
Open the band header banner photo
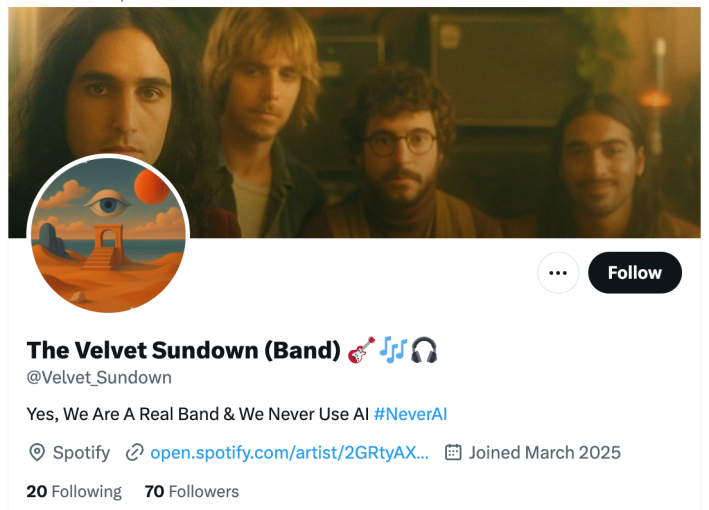(x=354, y=122)
